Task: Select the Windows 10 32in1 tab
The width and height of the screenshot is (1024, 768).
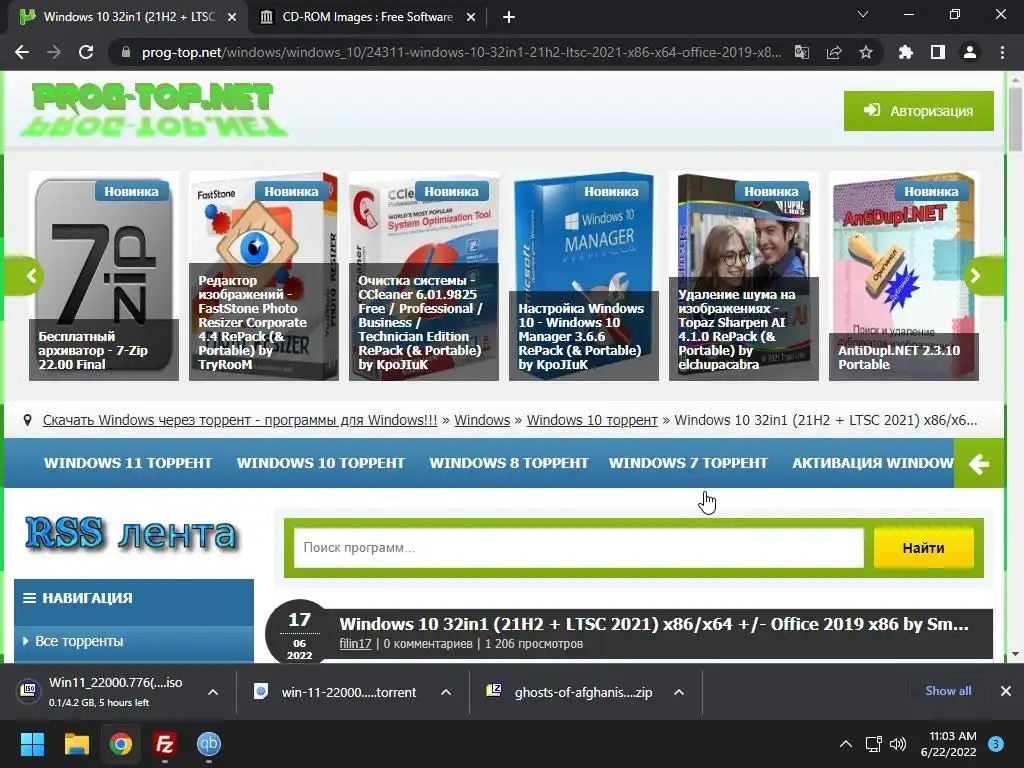Action: (127, 17)
